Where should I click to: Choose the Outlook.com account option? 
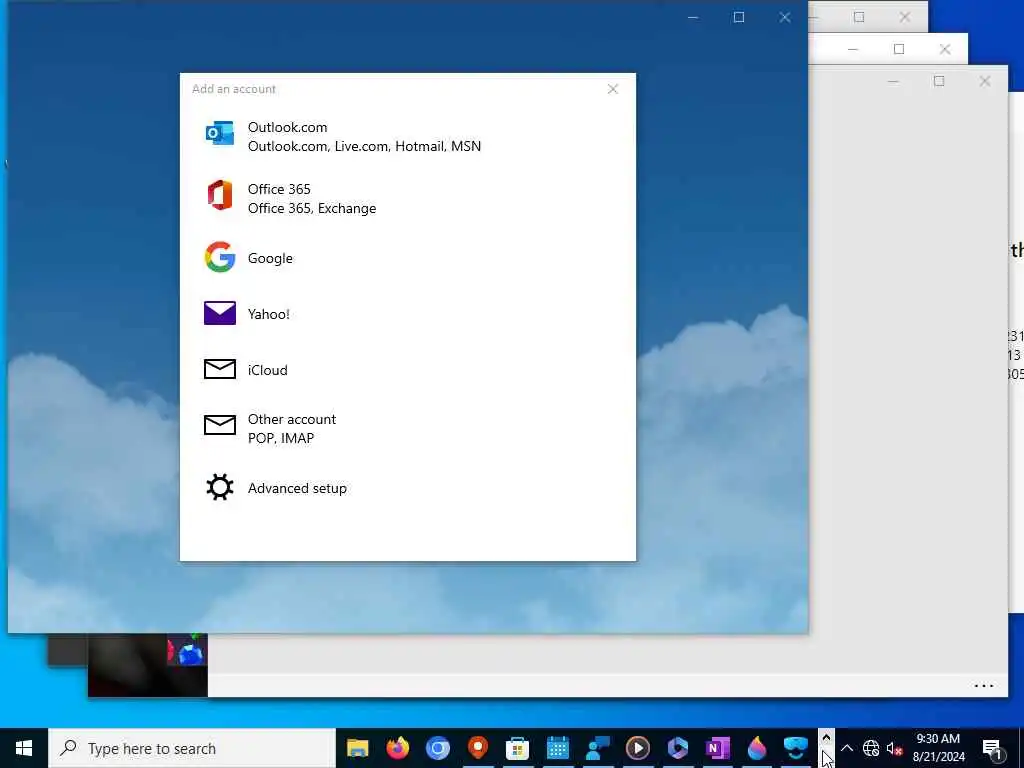tap(408, 136)
